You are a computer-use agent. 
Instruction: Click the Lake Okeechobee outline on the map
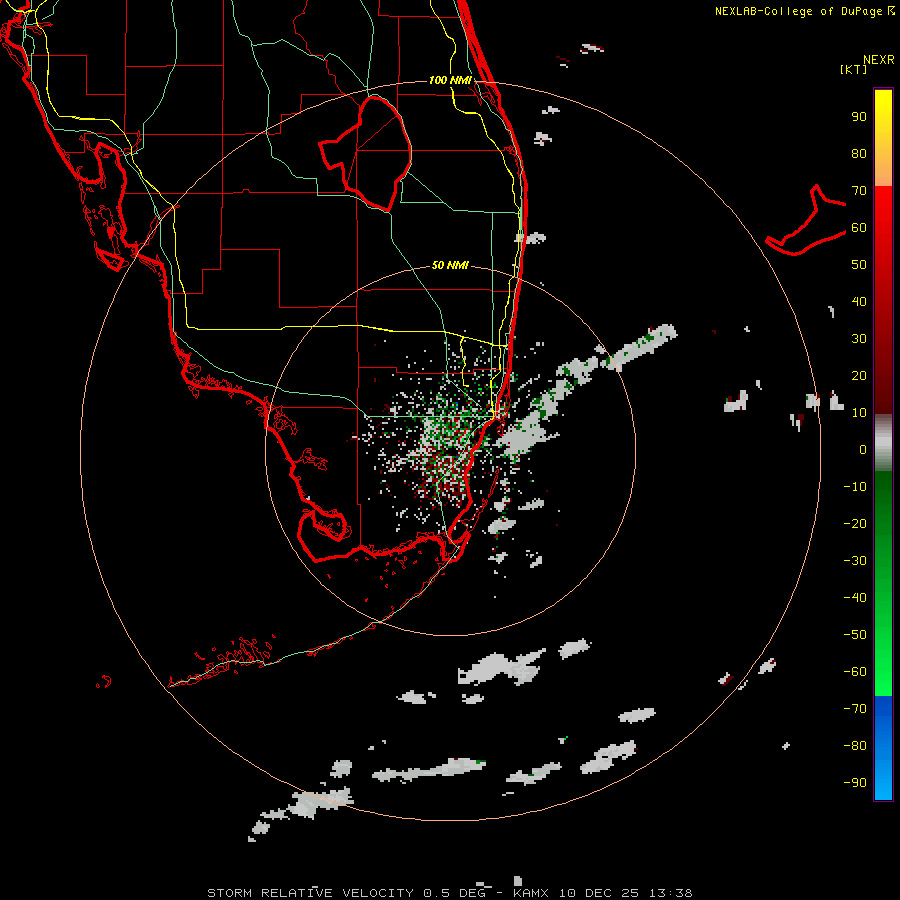(x=366, y=154)
